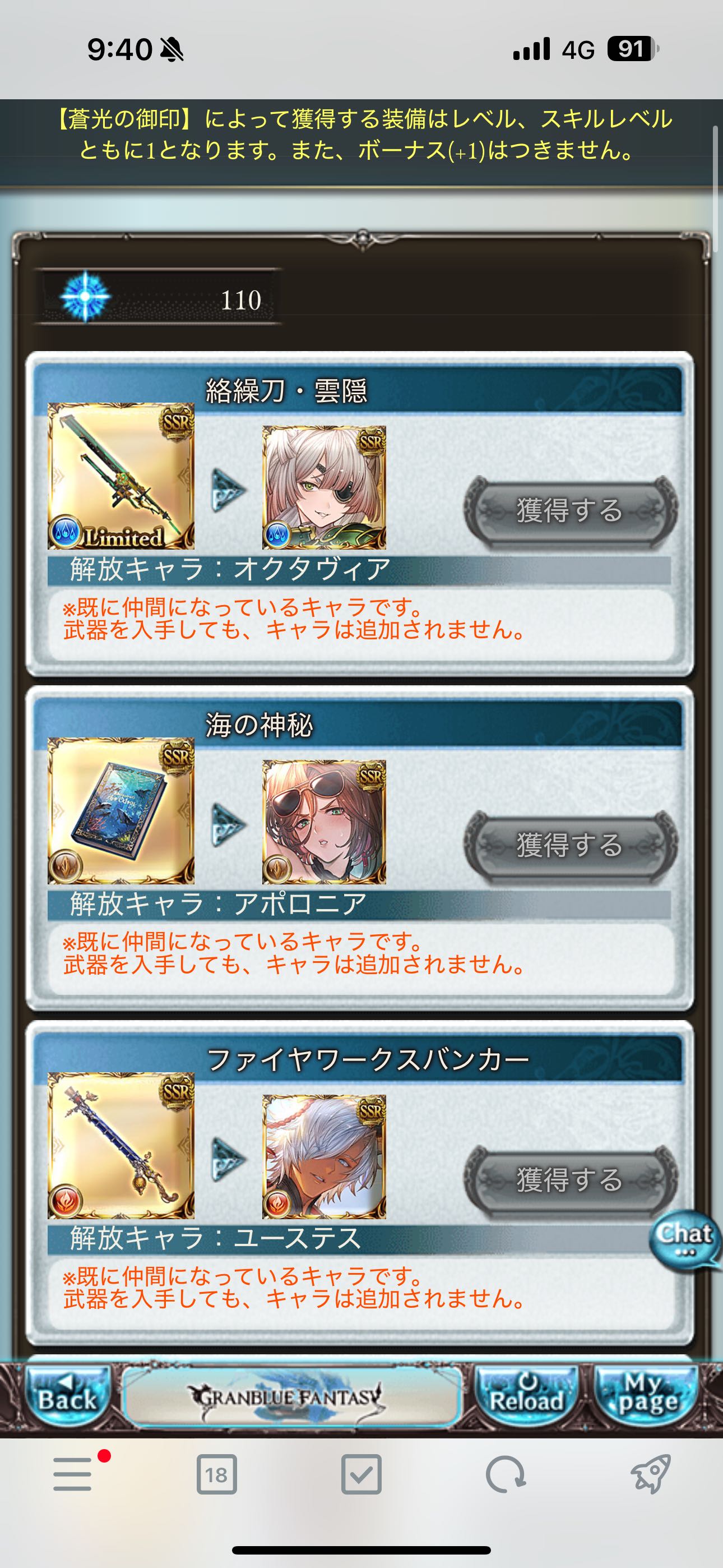Open the calendar icon showing 18
723x1568 pixels.
tap(217, 1474)
